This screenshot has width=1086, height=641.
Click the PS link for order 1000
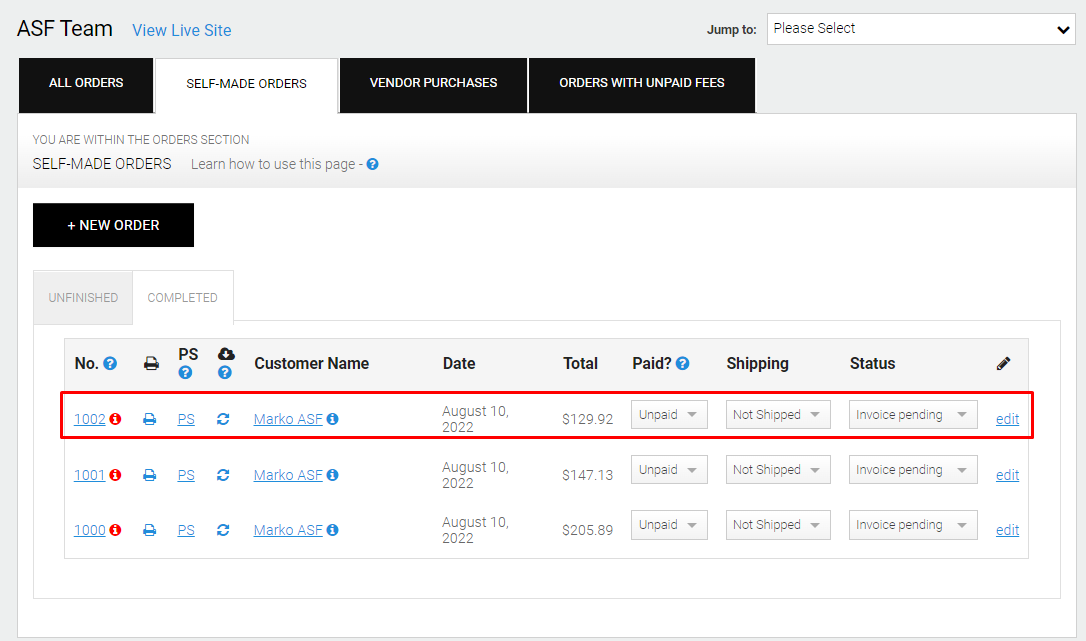[x=186, y=530]
